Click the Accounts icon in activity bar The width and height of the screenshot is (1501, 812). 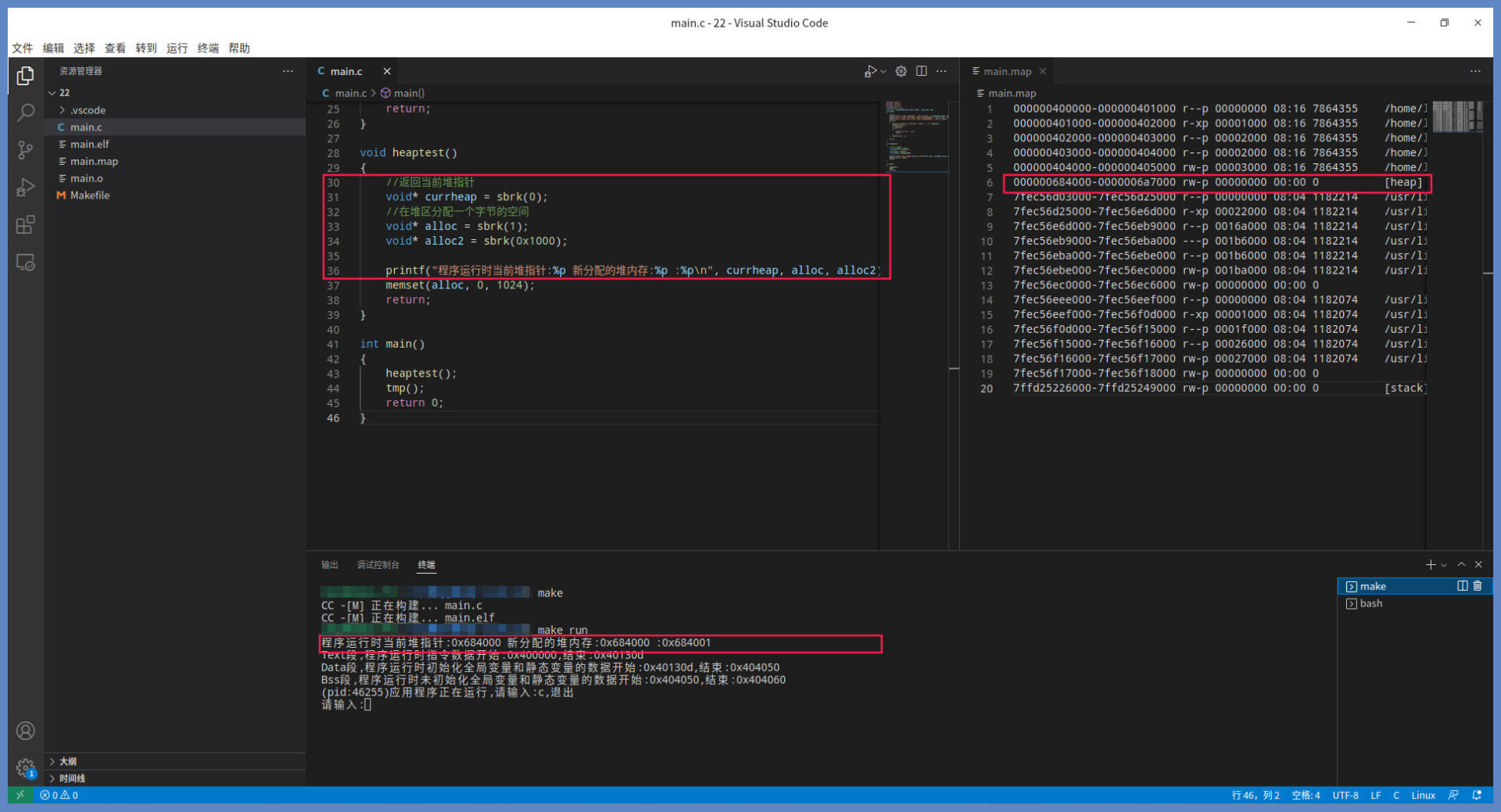click(26, 731)
